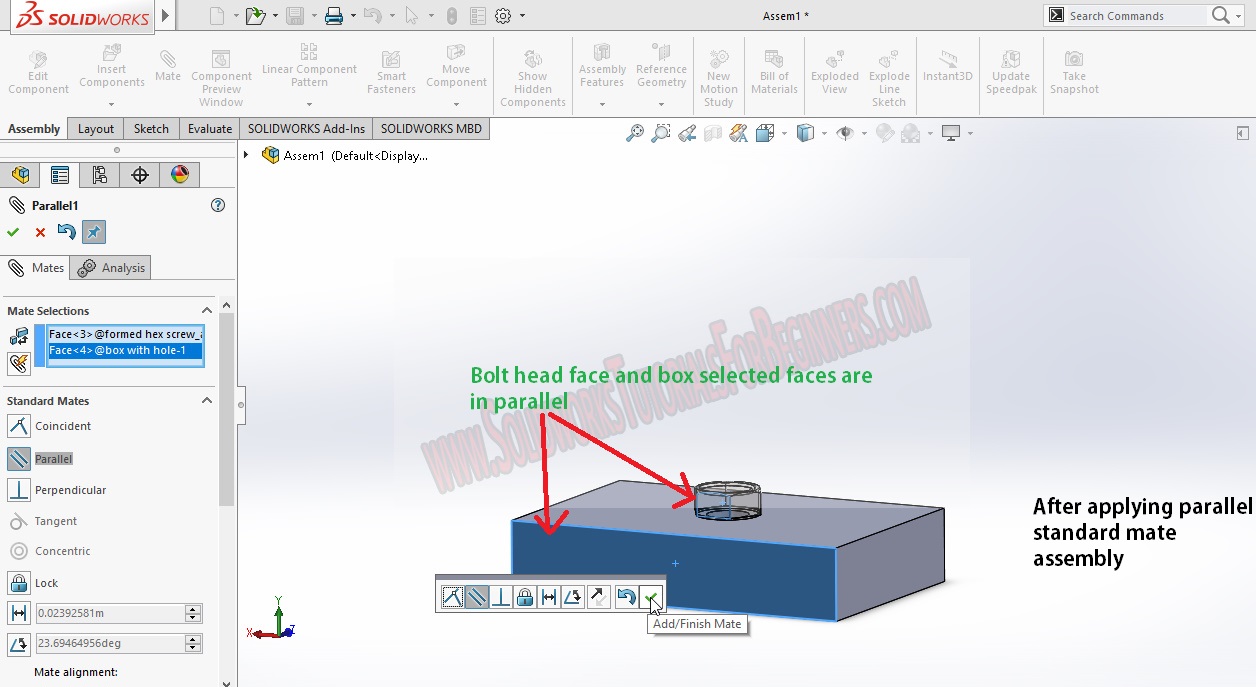The width and height of the screenshot is (1256, 687).
Task: Click the Add/Finish Mate button
Action: 651,596
